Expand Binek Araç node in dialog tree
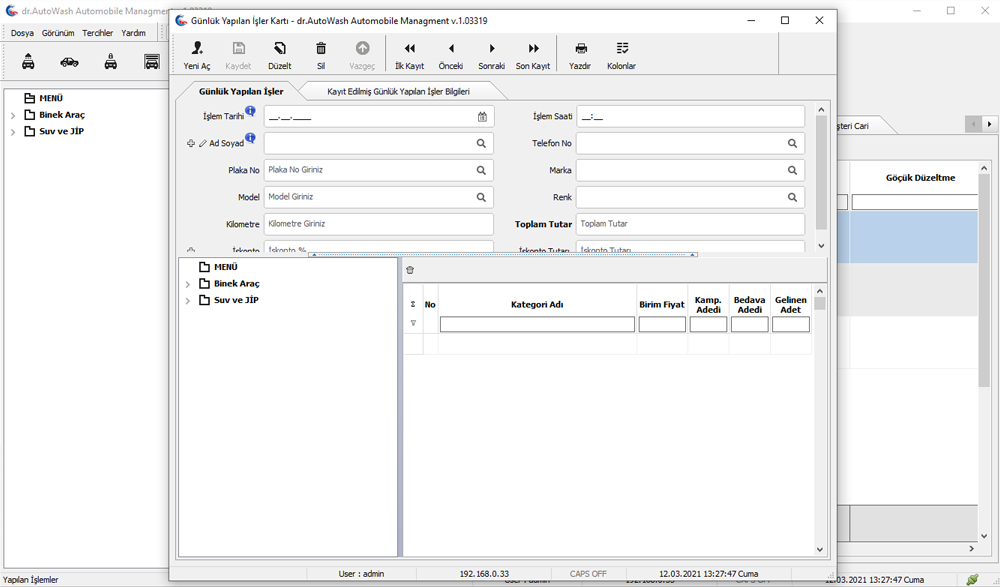This screenshot has width=1000, height=587. tap(187, 284)
